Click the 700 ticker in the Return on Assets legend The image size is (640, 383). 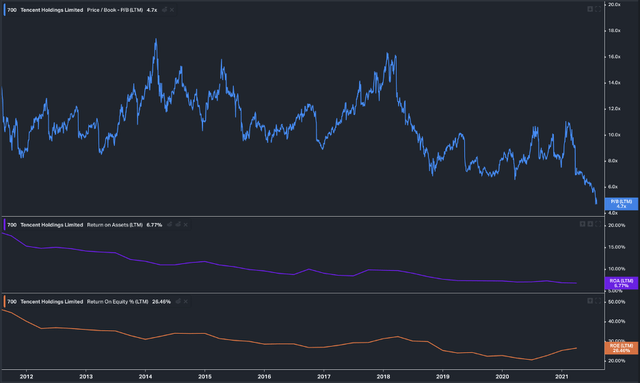[x=12, y=225]
